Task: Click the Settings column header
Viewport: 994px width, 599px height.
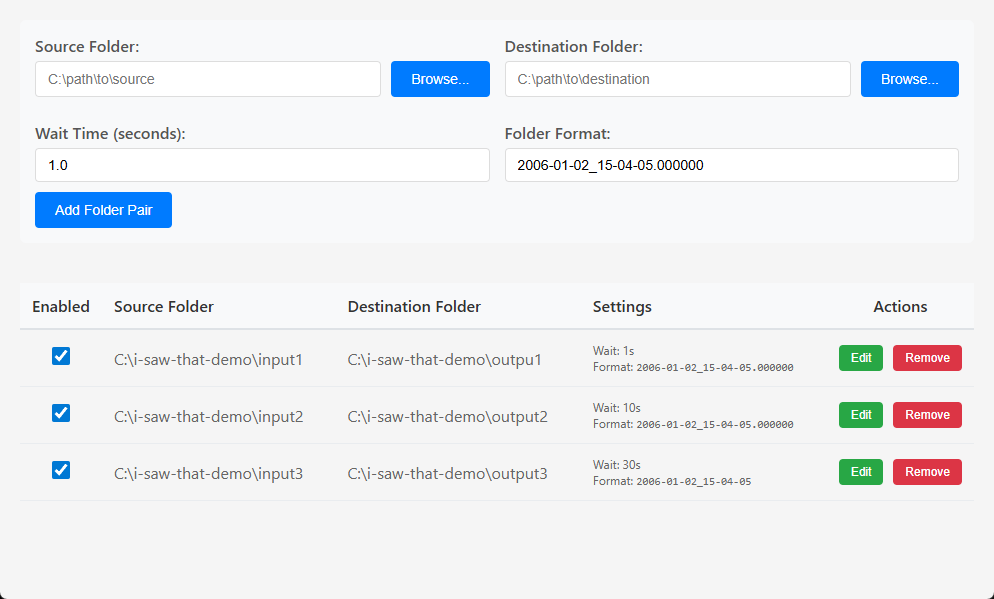Action: coord(622,306)
